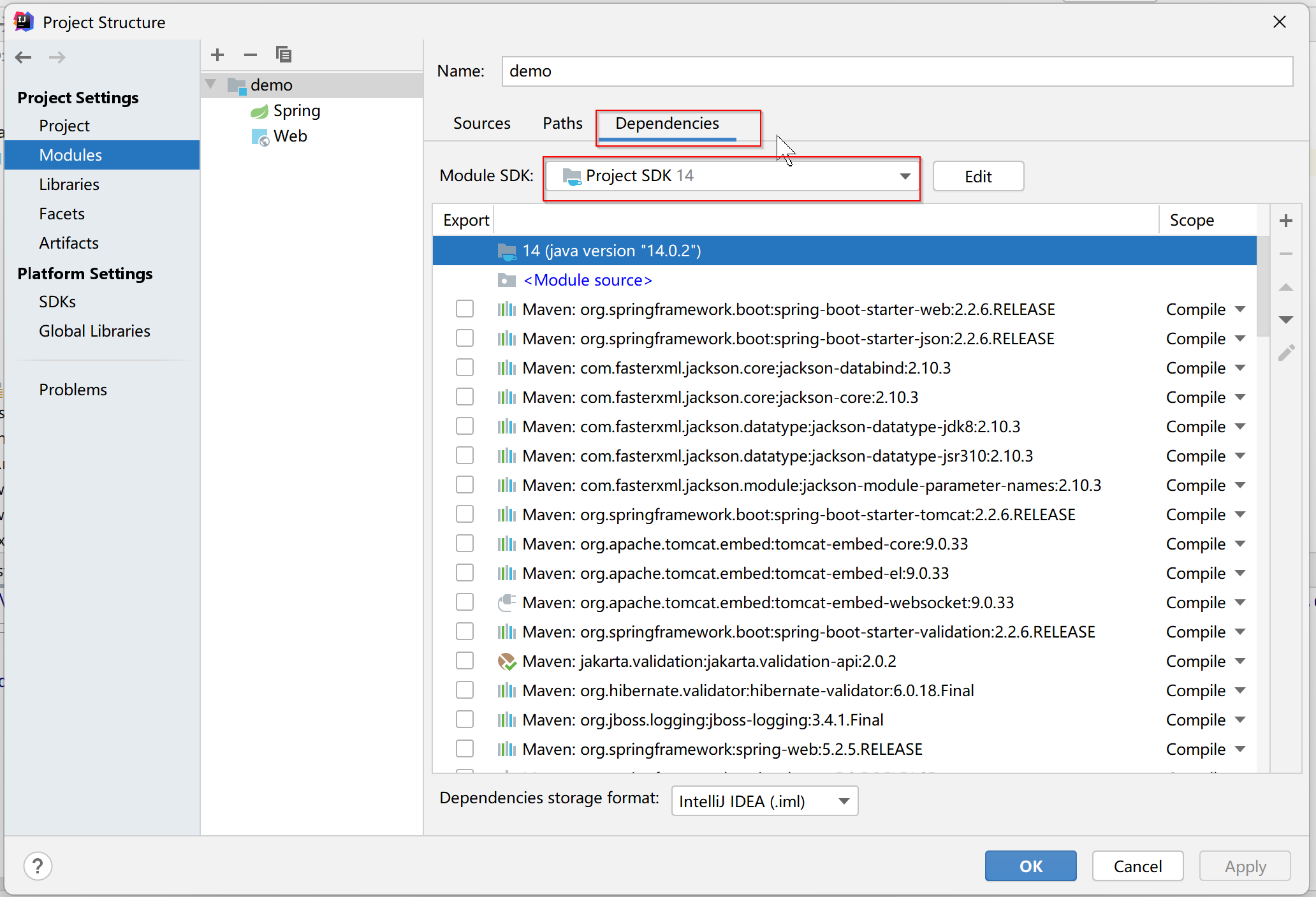Click the back navigation arrow

[x=24, y=57]
